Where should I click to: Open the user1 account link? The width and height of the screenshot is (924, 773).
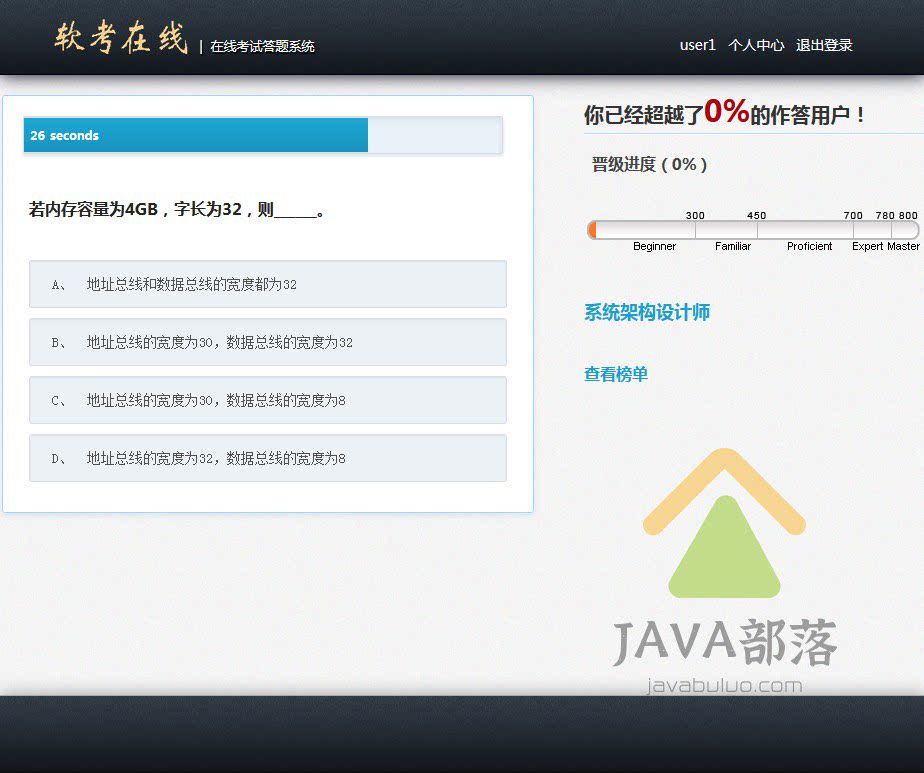697,45
